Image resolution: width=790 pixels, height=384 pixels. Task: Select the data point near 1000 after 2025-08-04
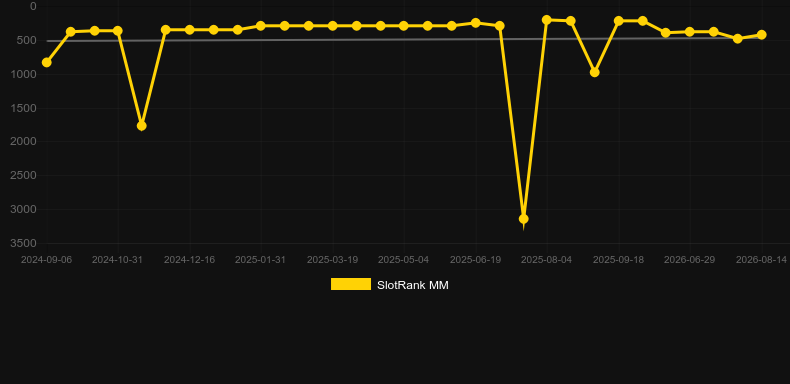tap(595, 73)
